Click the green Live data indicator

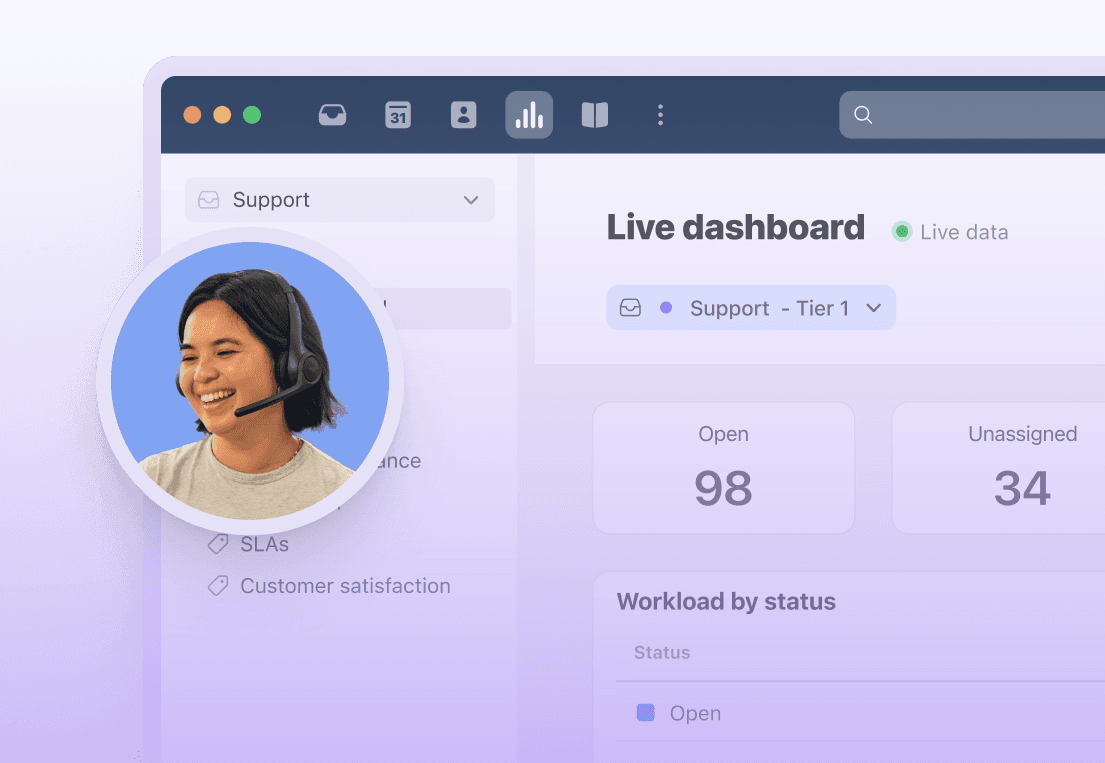pyautogui.click(x=902, y=232)
